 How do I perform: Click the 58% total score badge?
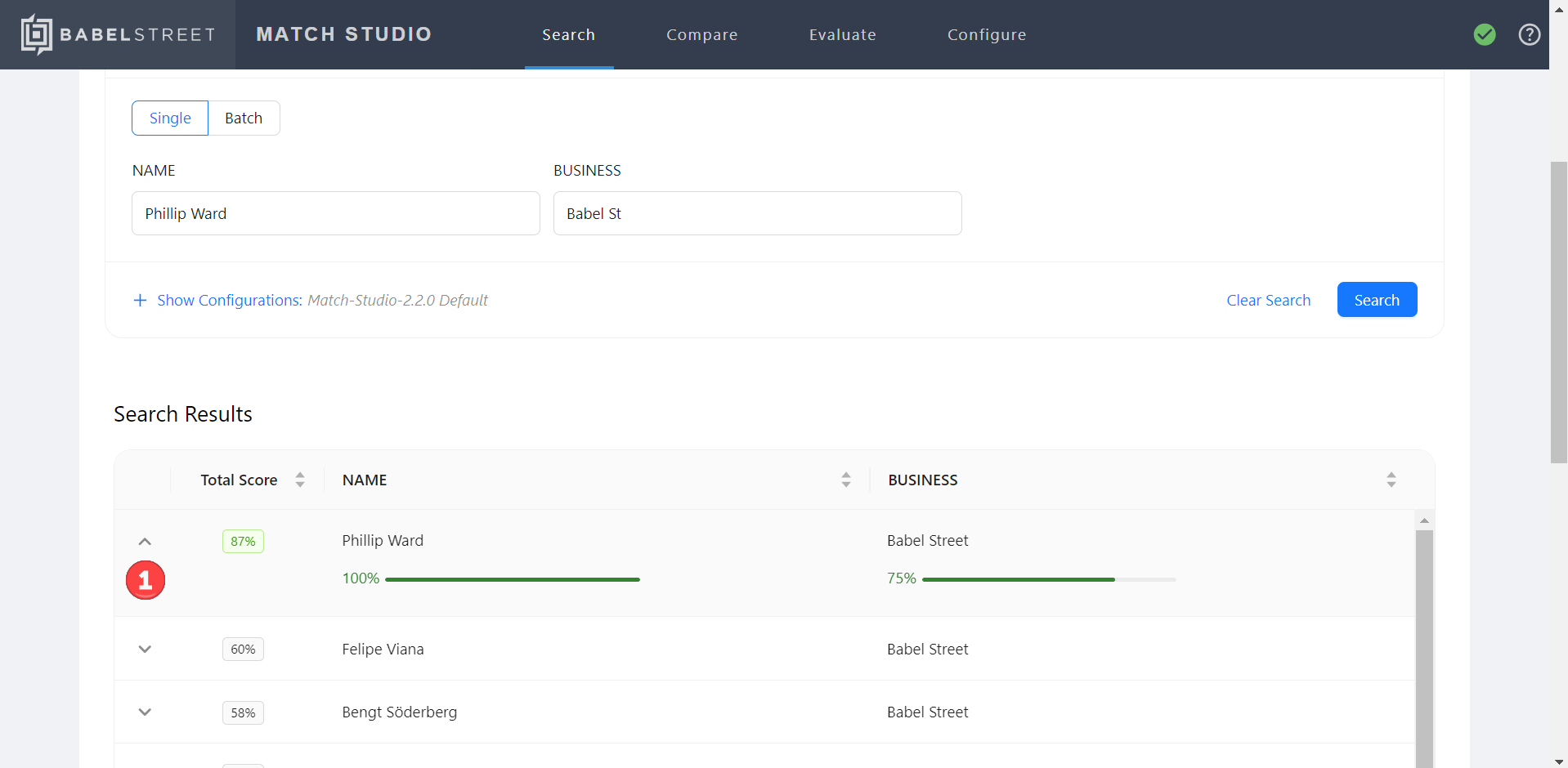point(243,712)
